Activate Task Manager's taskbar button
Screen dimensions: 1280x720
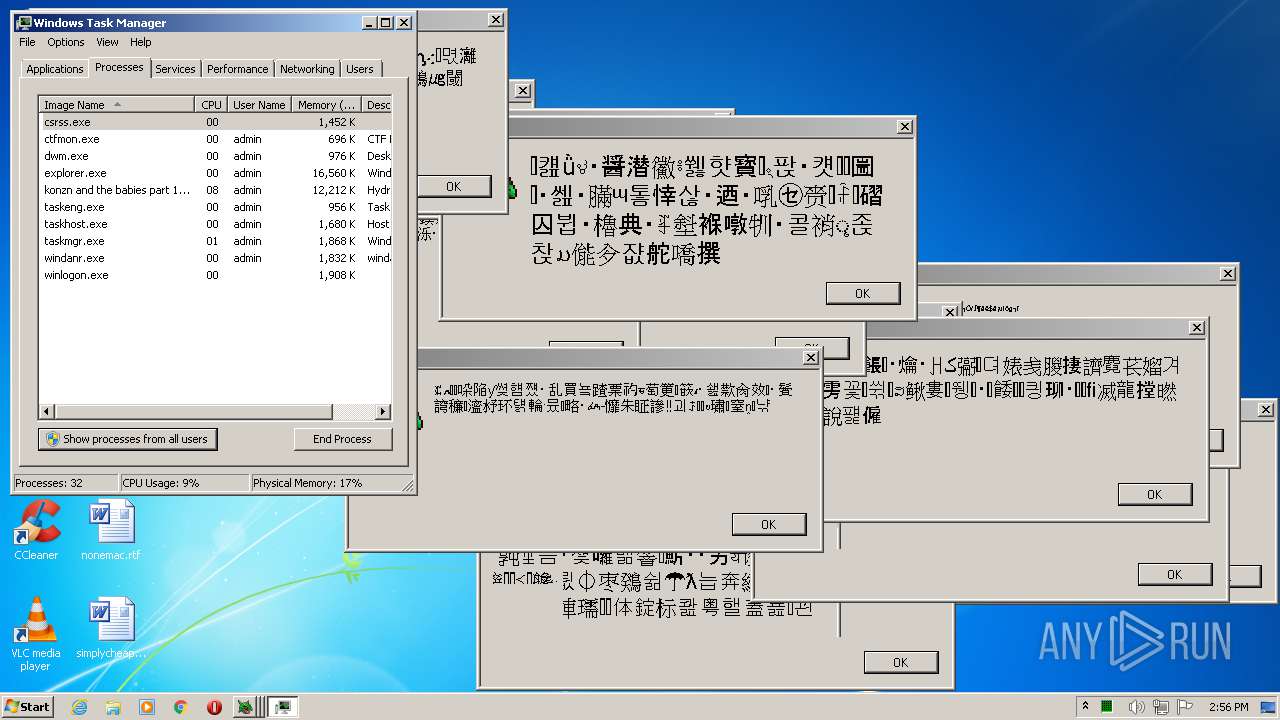coord(283,707)
